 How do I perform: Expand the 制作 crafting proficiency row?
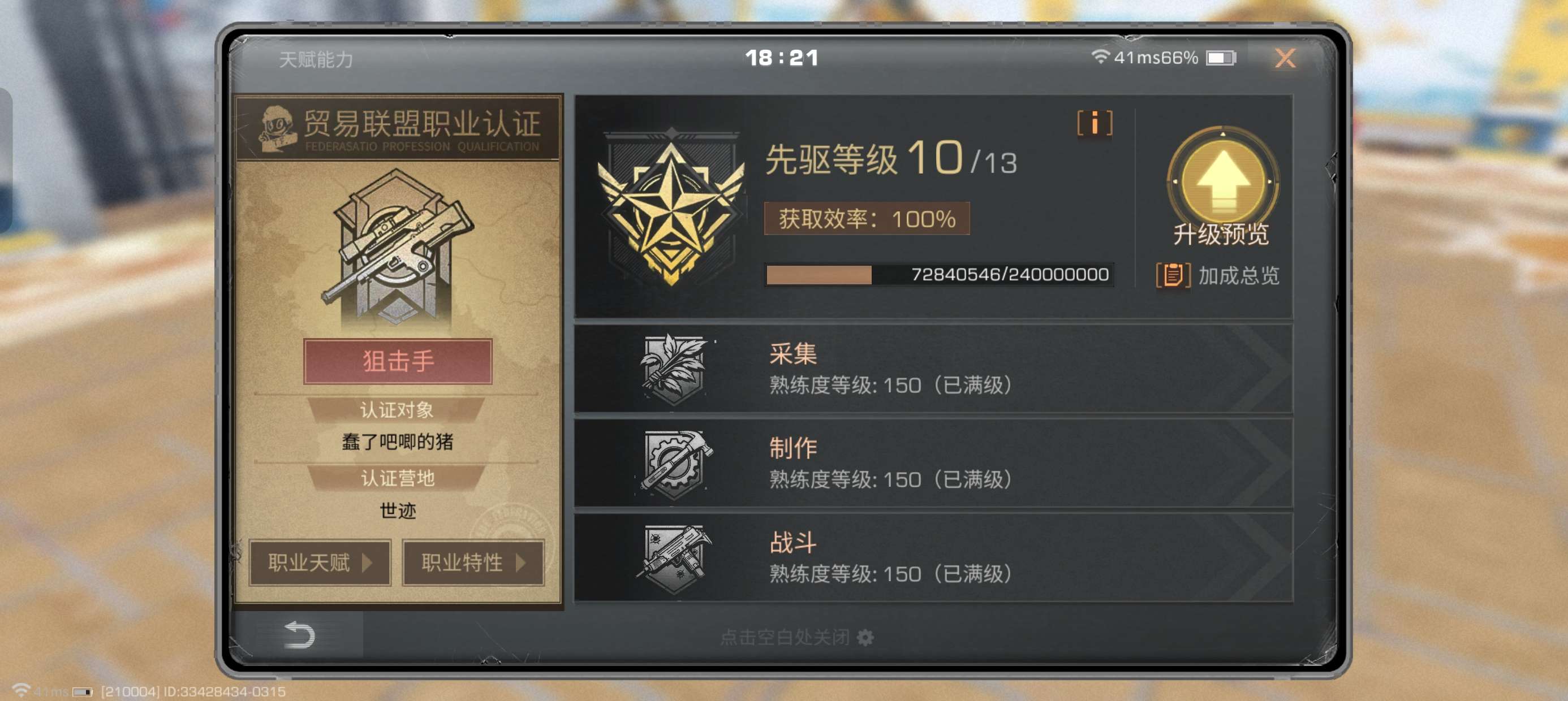point(933,463)
